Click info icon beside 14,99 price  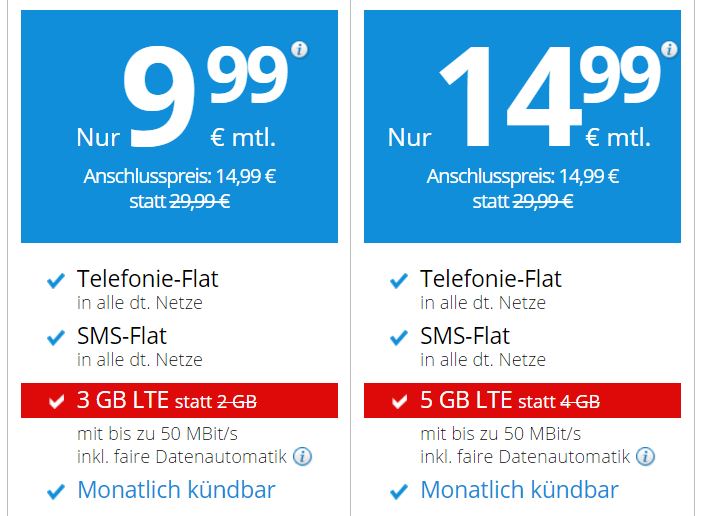tap(669, 49)
